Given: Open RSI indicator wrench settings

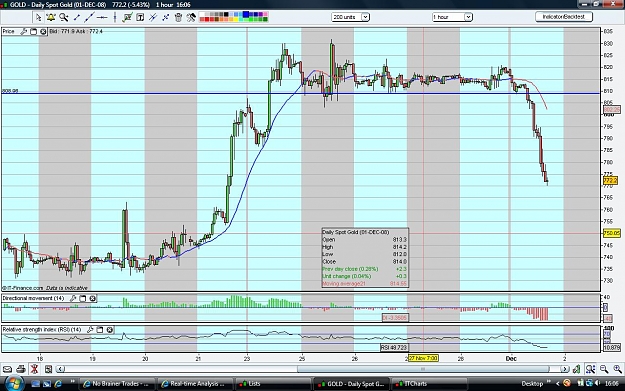Looking at the screenshot, I should [90, 330].
